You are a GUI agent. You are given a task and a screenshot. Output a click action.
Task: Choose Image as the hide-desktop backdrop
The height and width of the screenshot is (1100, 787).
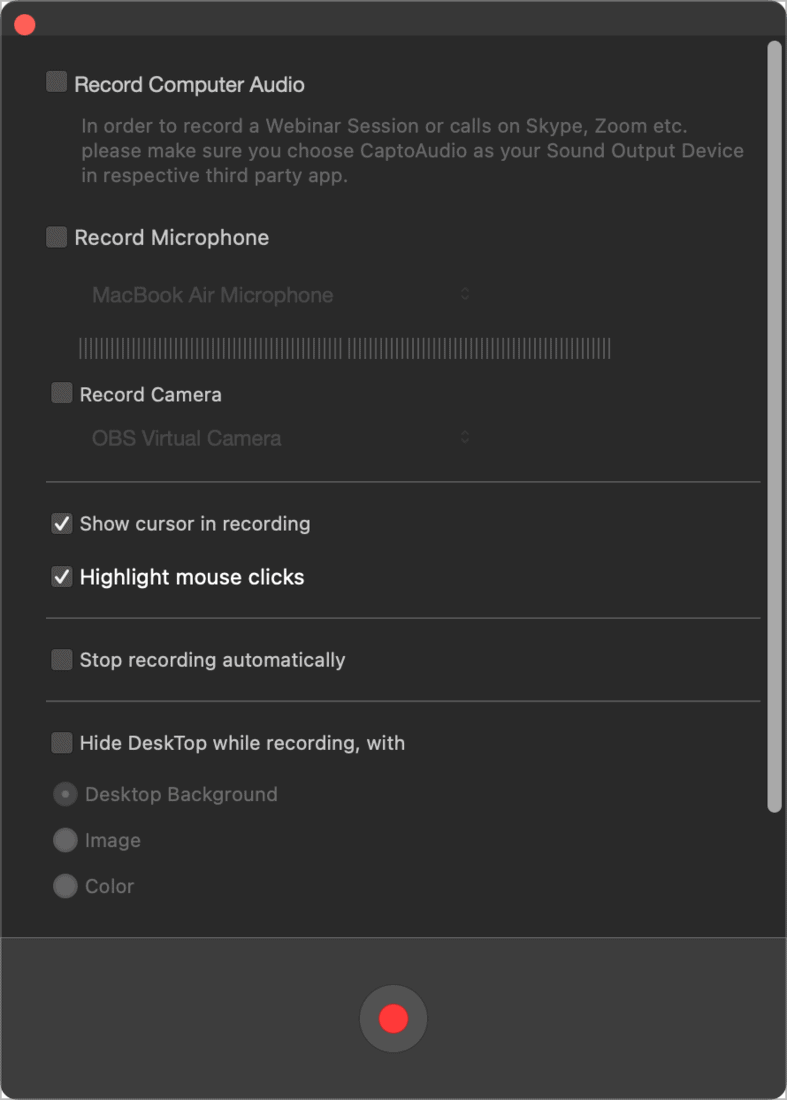tap(65, 840)
